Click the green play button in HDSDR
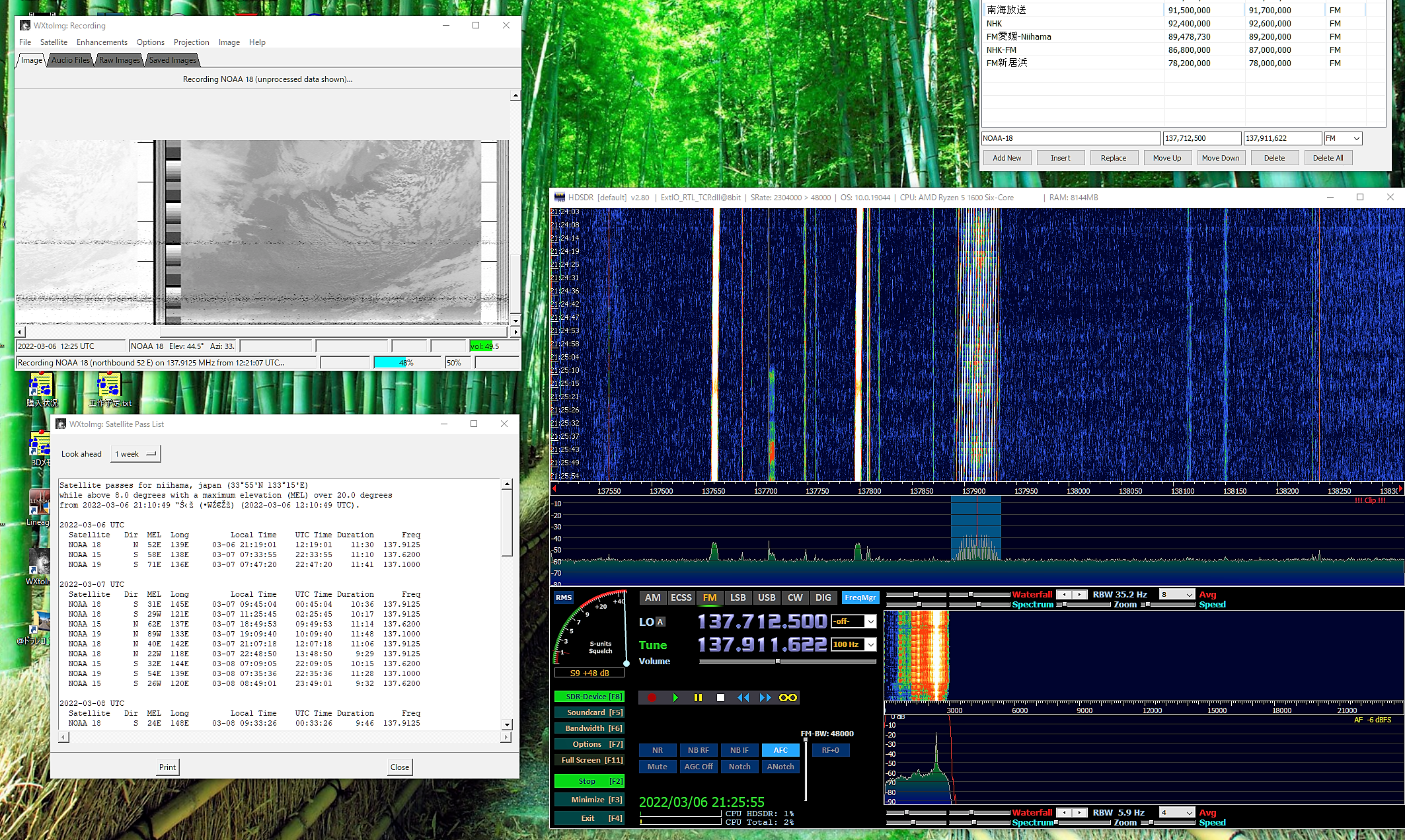Viewport: 1405px width, 840px height. click(x=675, y=697)
